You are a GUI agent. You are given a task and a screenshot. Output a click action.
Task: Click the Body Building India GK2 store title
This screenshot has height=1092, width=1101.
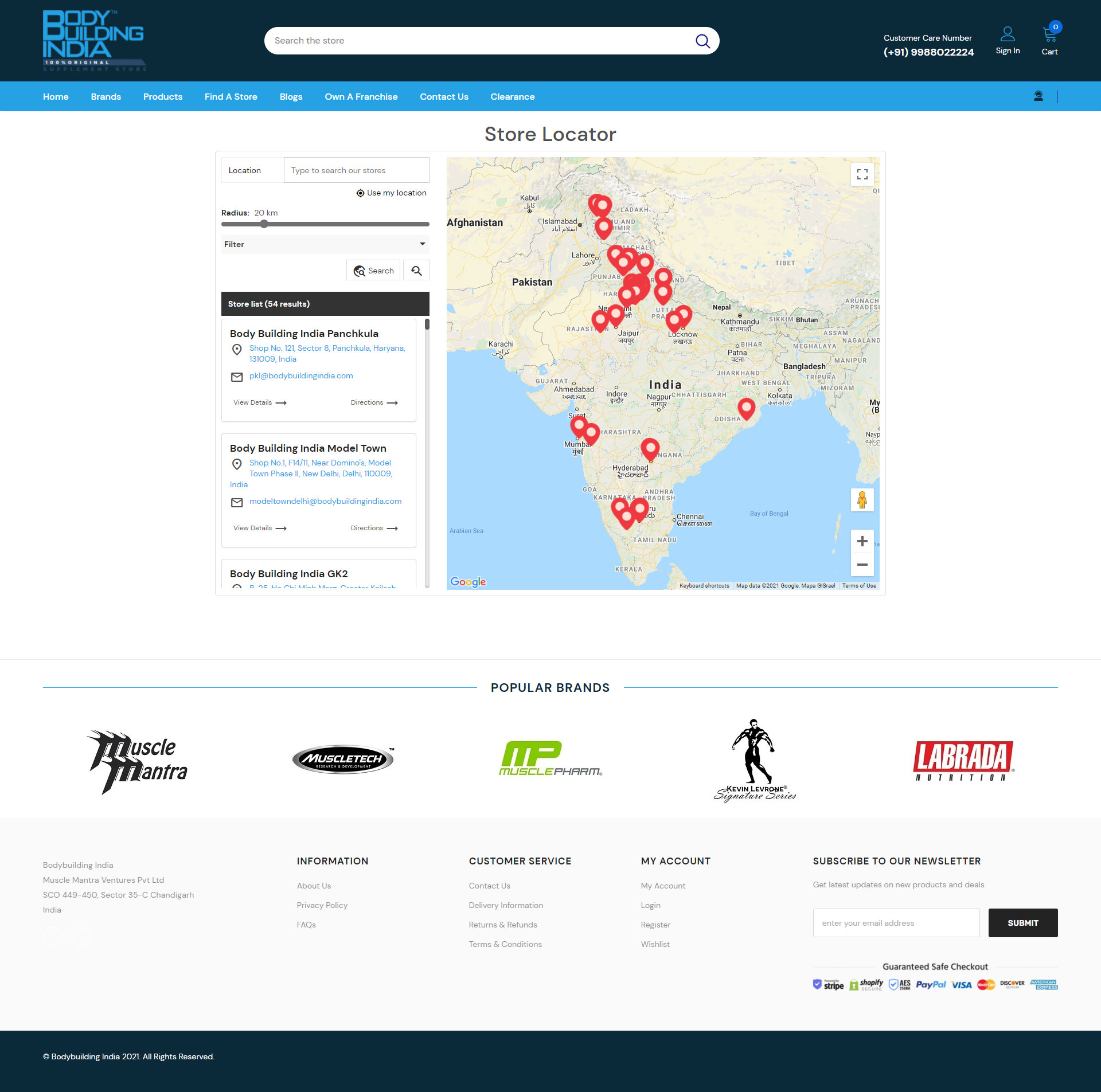[x=289, y=574]
